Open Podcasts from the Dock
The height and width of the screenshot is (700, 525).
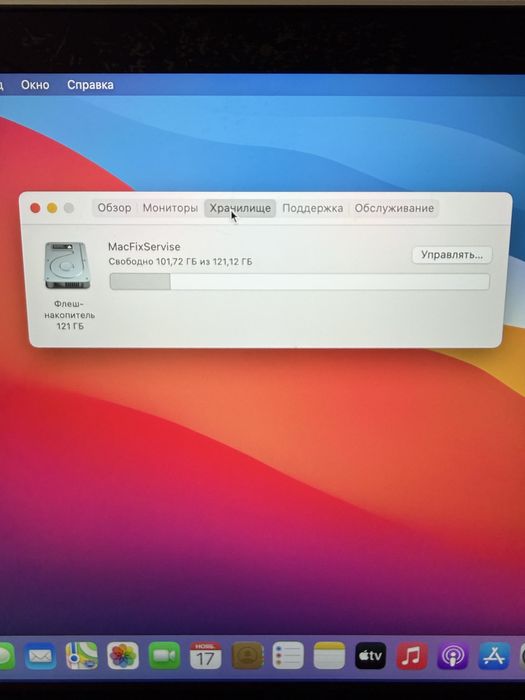click(453, 656)
